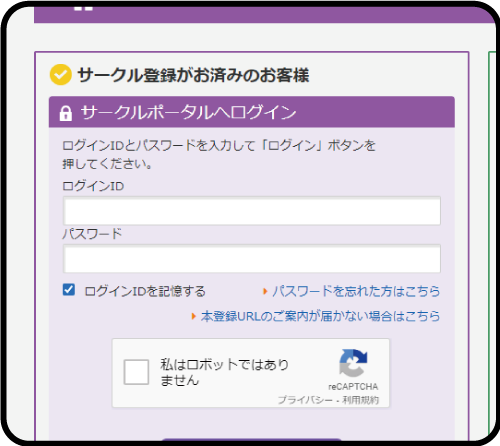This screenshot has width=500, height=446.
Task: Focus the ログインID input field
Action: (x=252, y=211)
